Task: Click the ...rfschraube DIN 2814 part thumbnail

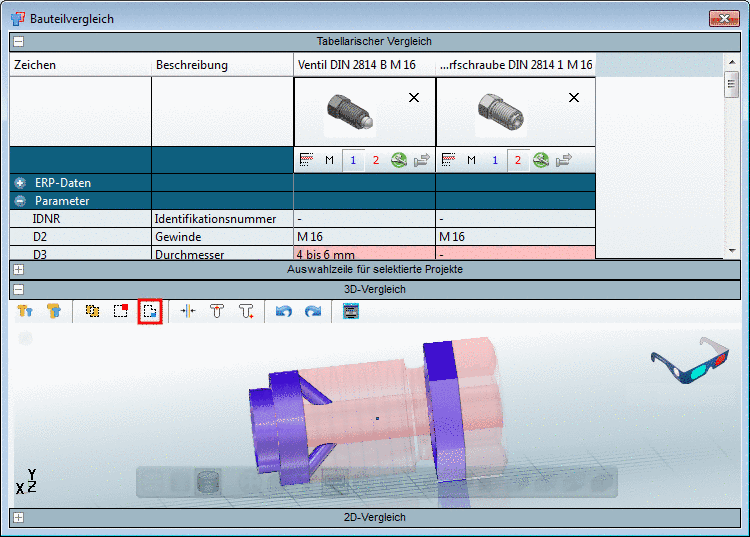Action: 501,113
